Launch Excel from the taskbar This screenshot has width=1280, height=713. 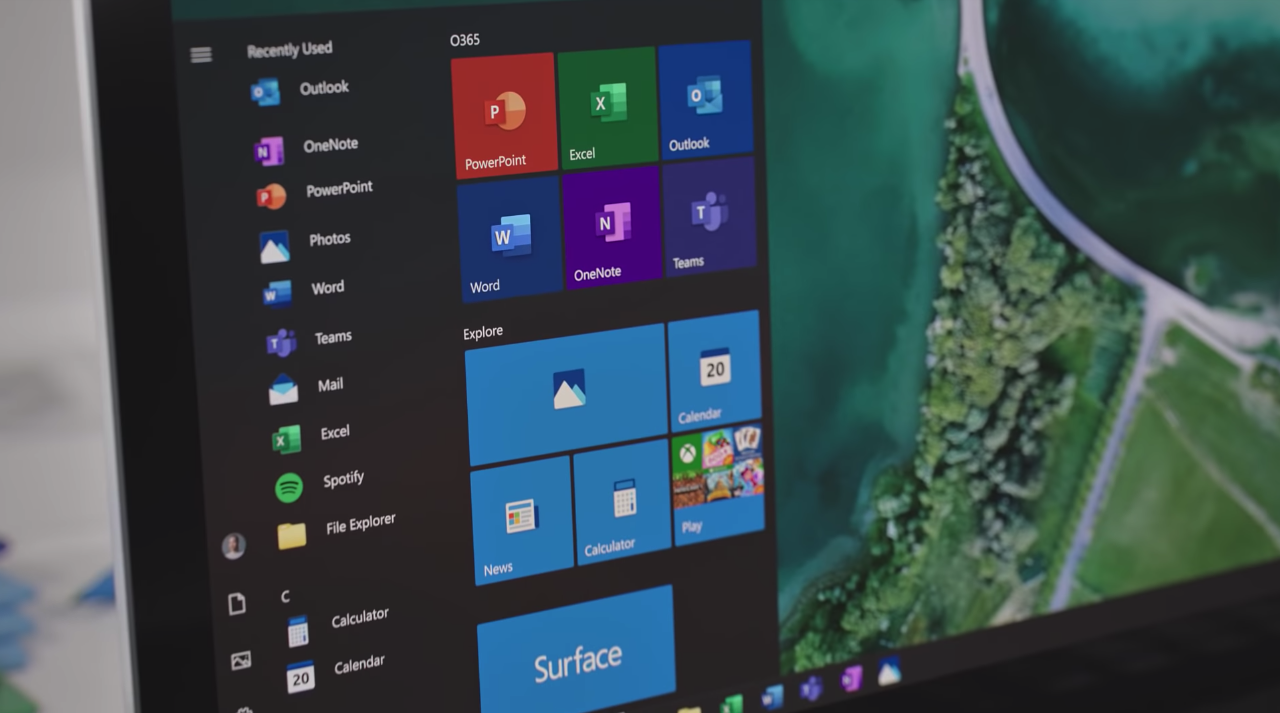pos(730,701)
